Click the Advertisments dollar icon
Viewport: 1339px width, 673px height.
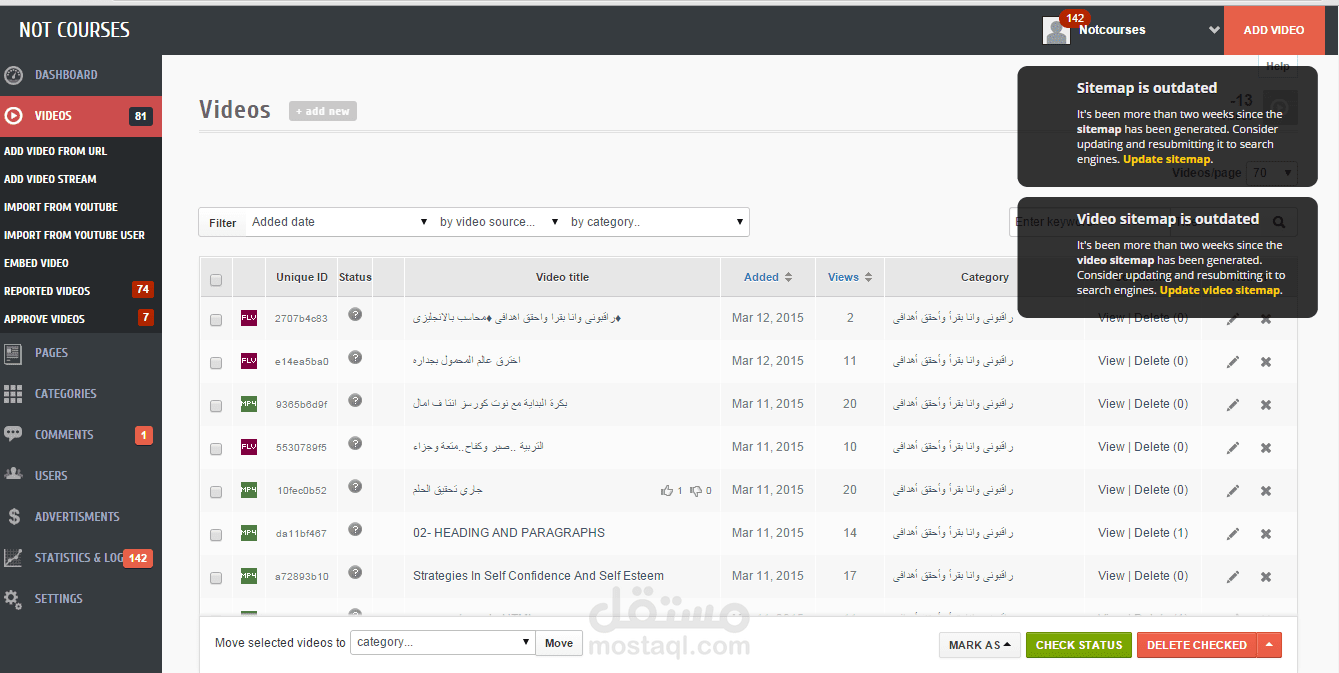pos(13,517)
